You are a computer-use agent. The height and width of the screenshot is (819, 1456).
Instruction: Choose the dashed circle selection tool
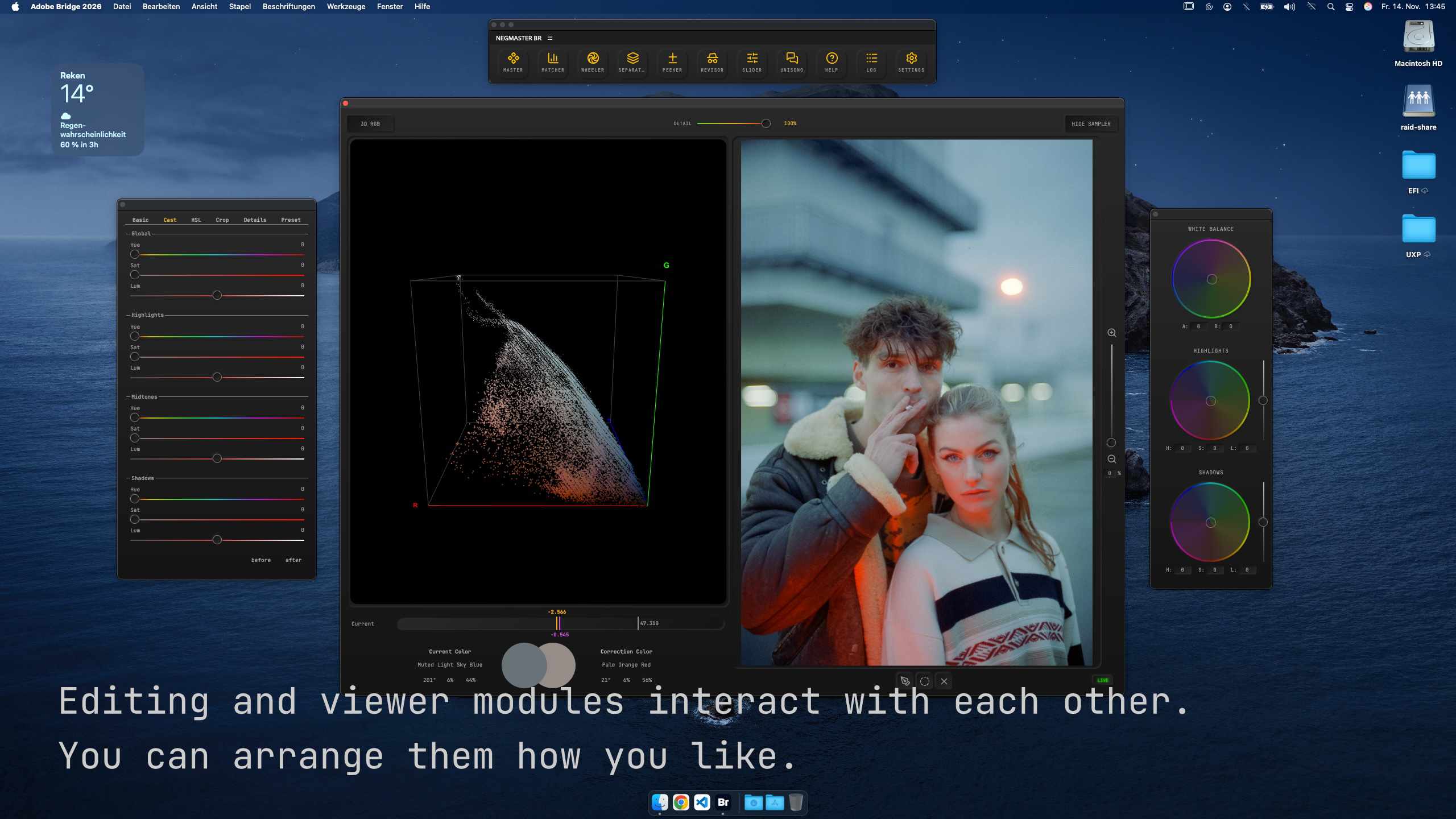click(924, 681)
